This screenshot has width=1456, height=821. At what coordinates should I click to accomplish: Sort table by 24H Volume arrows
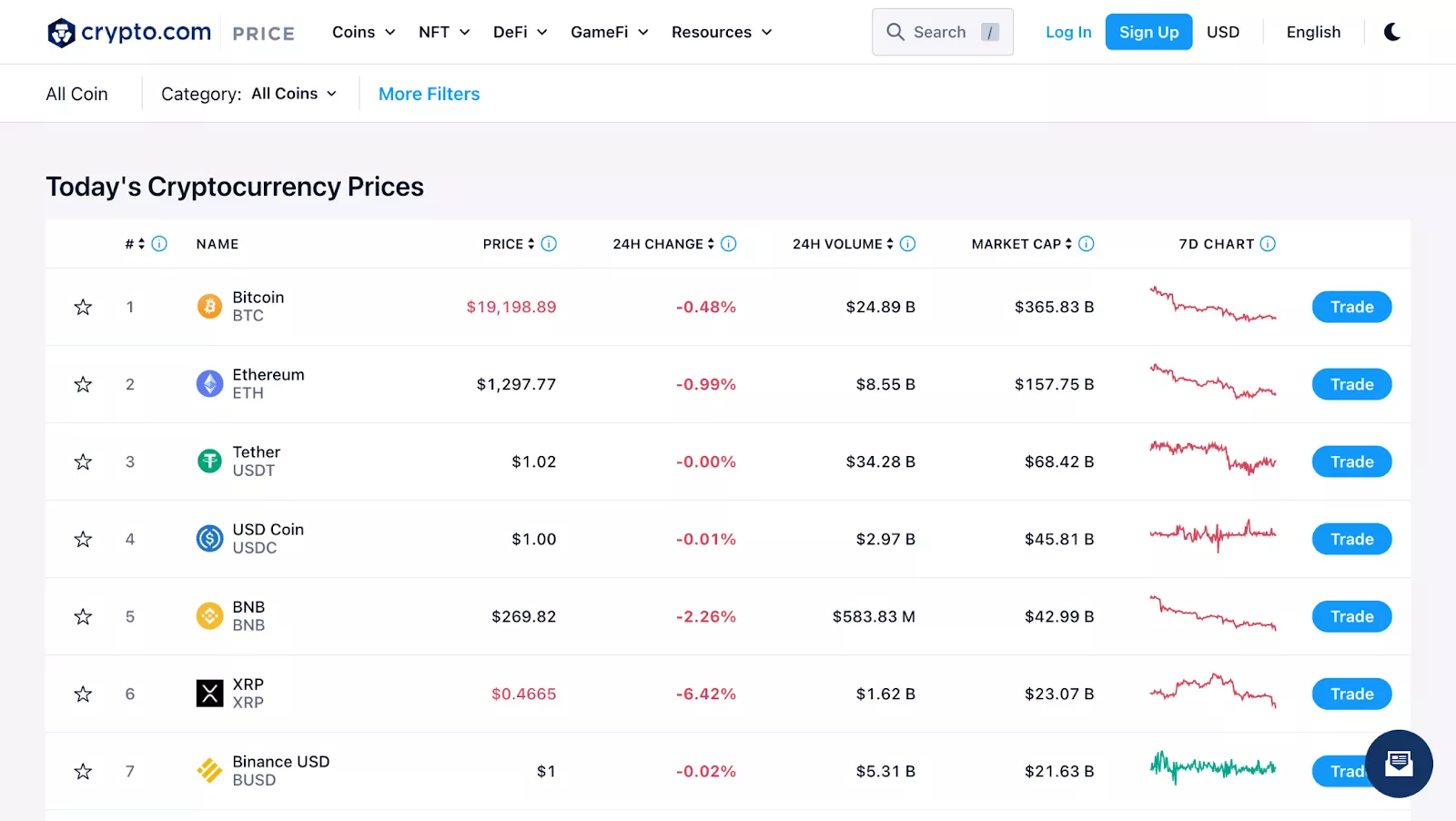(x=890, y=244)
